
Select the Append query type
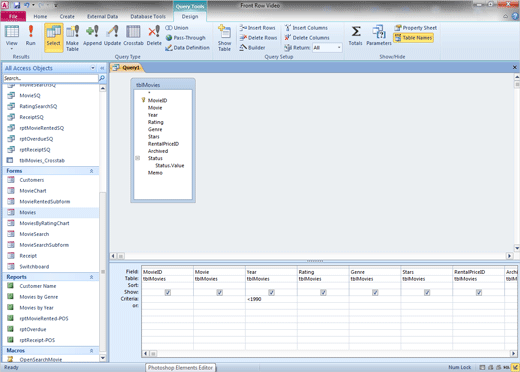point(92,35)
